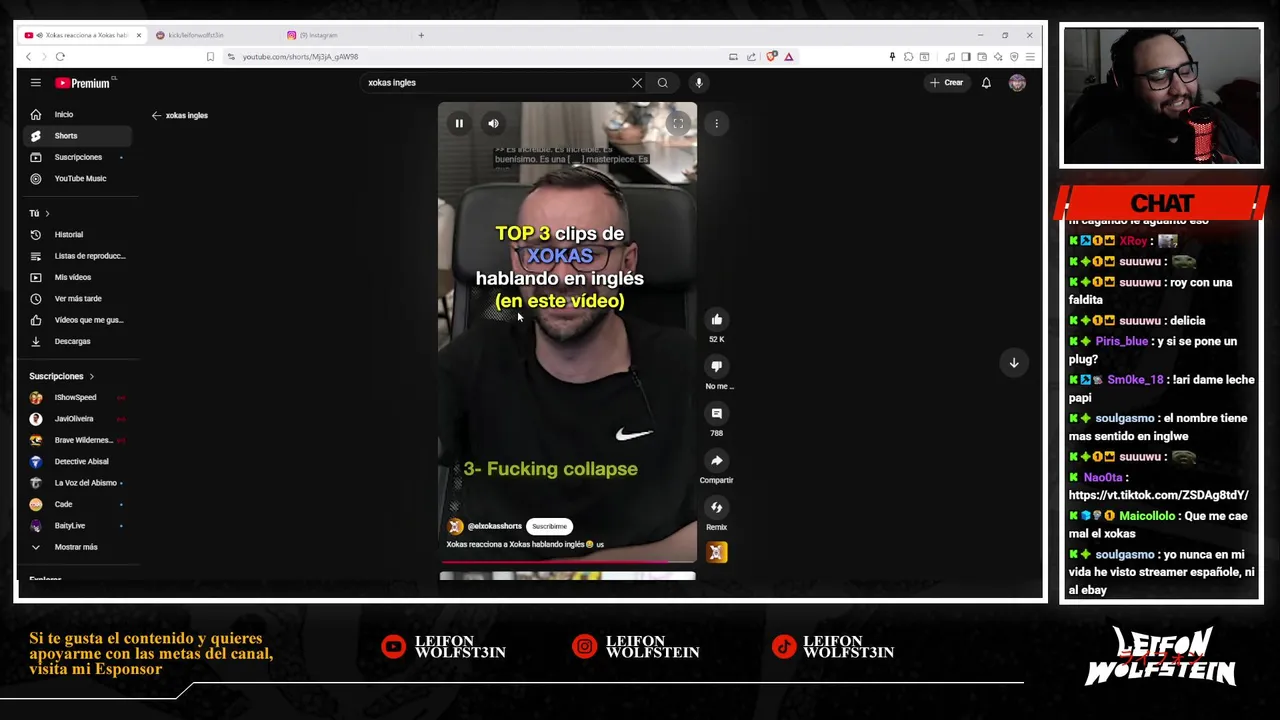Start voice search with microphone

click(x=699, y=83)
